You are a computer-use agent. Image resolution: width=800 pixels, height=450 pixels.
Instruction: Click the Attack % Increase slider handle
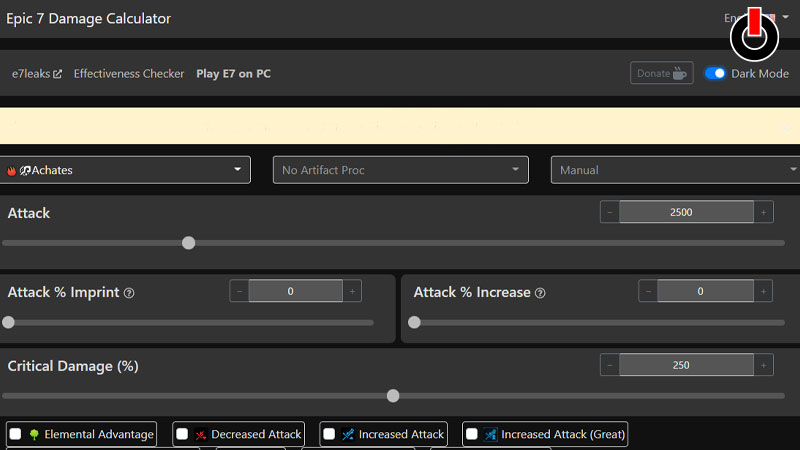(x=414, y=322)
